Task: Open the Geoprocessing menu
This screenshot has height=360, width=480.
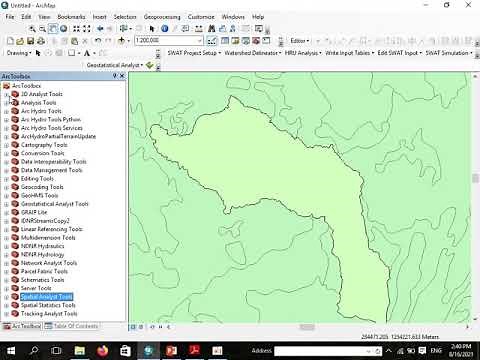Action: point(162,17)
